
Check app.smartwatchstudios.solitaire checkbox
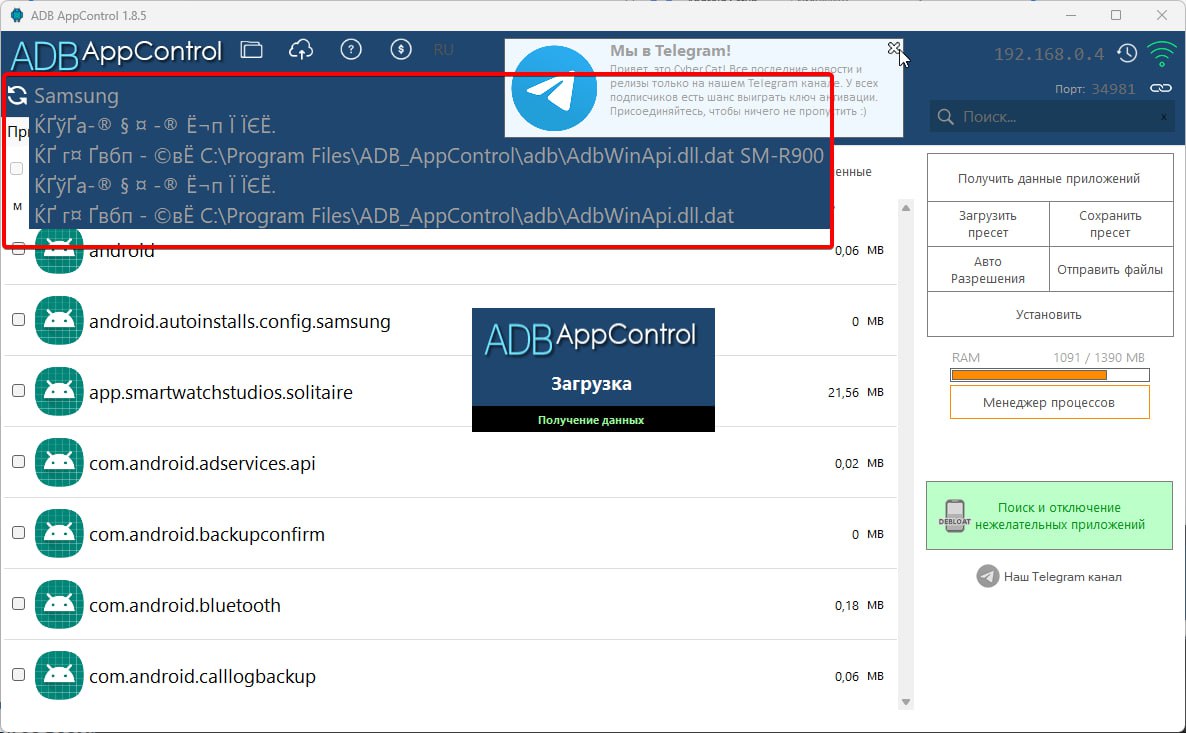click(18, 391)
